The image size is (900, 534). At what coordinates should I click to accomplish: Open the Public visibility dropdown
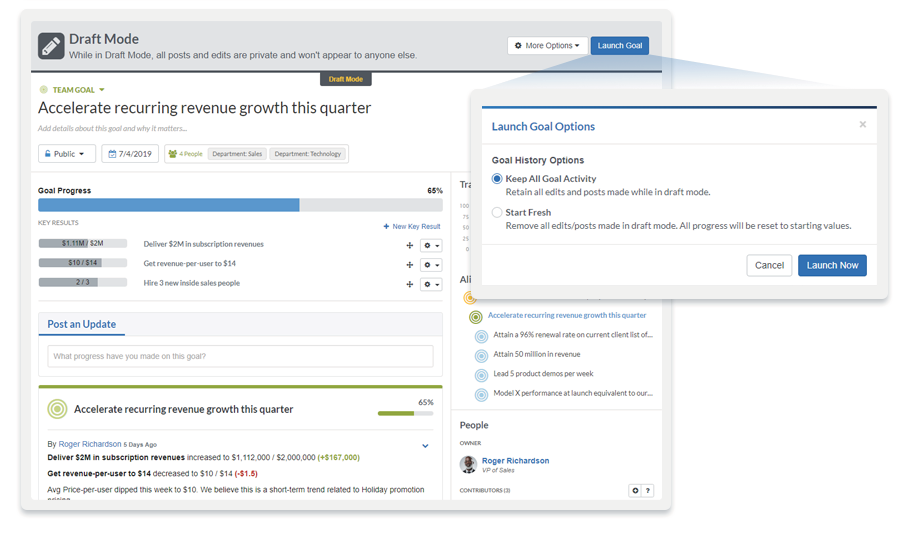click(67, 154)
